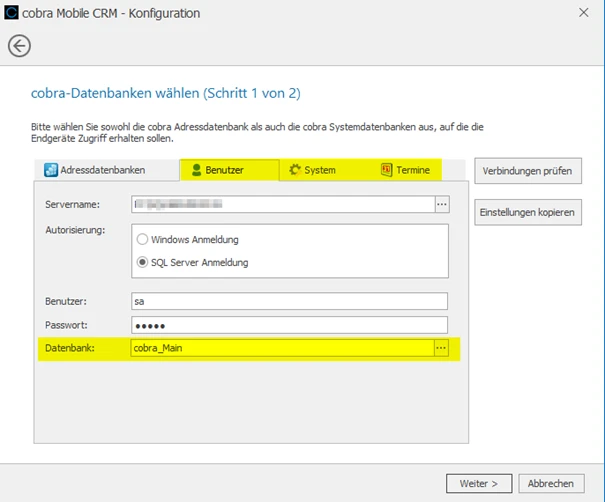Viewport: 605px width, 502px height.
Task: Proceed with the Weiter button
Action: click(x=479, y=483)
